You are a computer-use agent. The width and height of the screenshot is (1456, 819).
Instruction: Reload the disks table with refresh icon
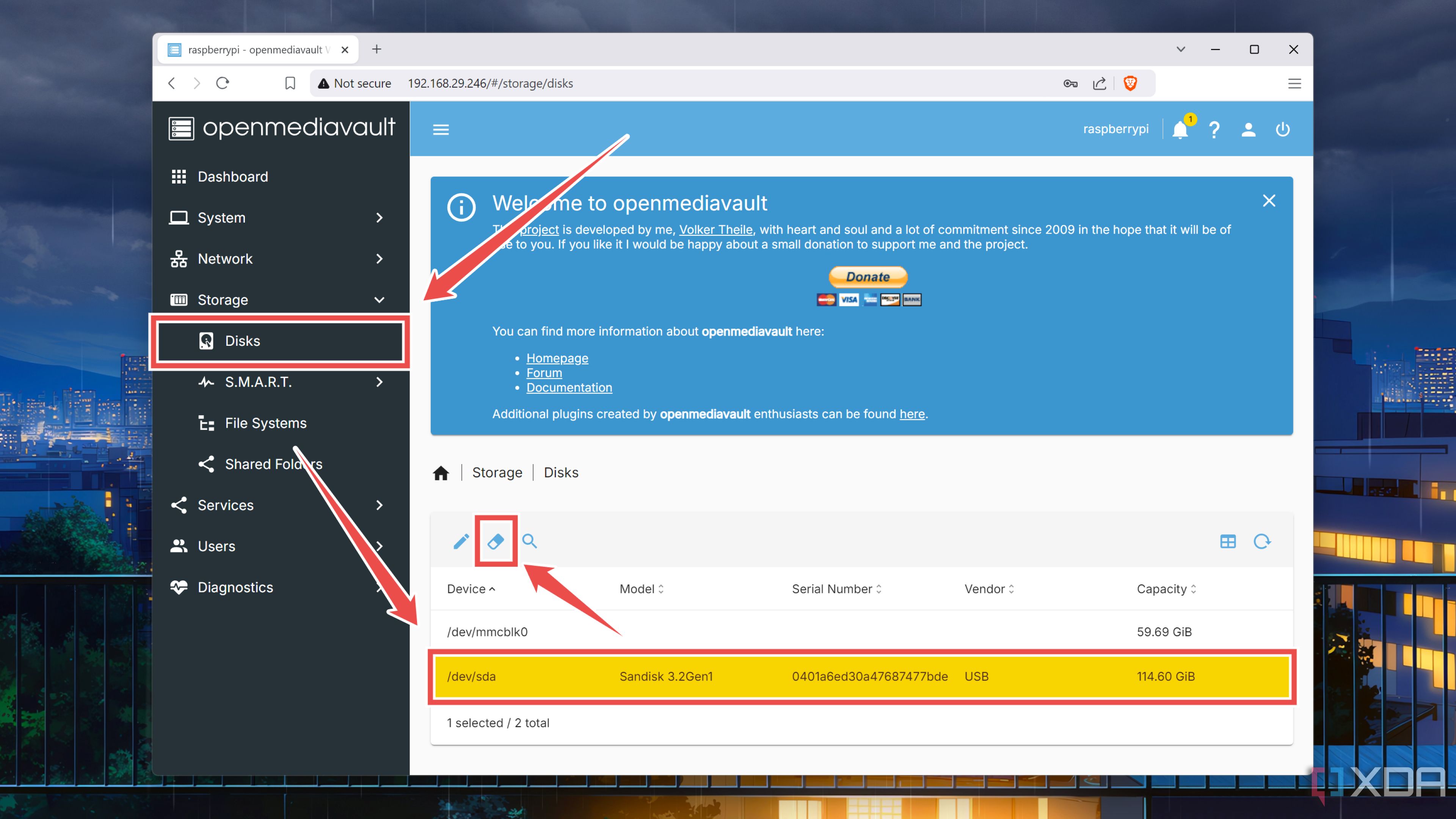(x=1262, y=541)
